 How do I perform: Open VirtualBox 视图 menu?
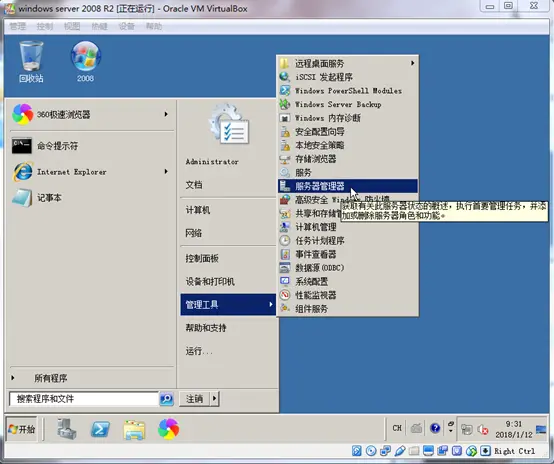72,26
